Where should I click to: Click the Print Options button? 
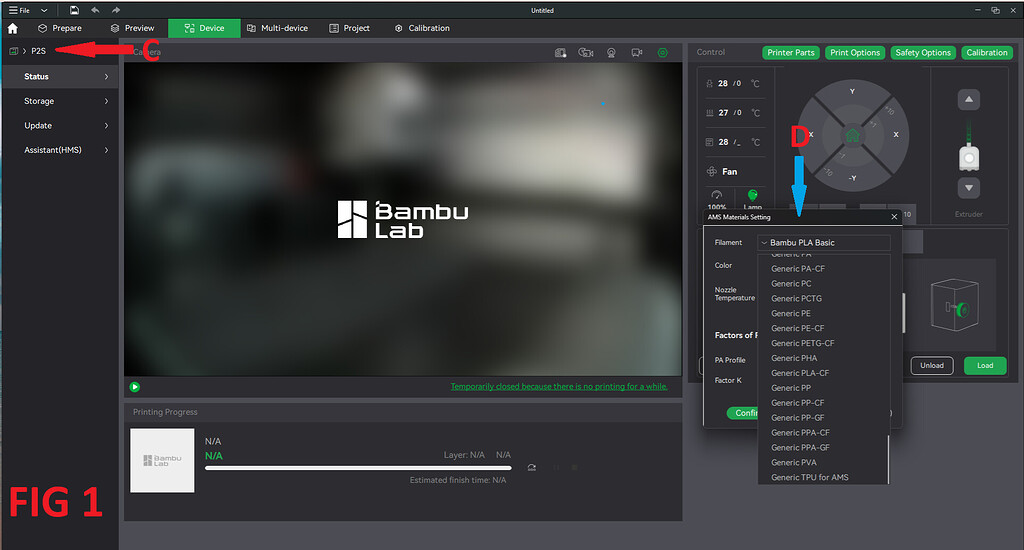855,53
